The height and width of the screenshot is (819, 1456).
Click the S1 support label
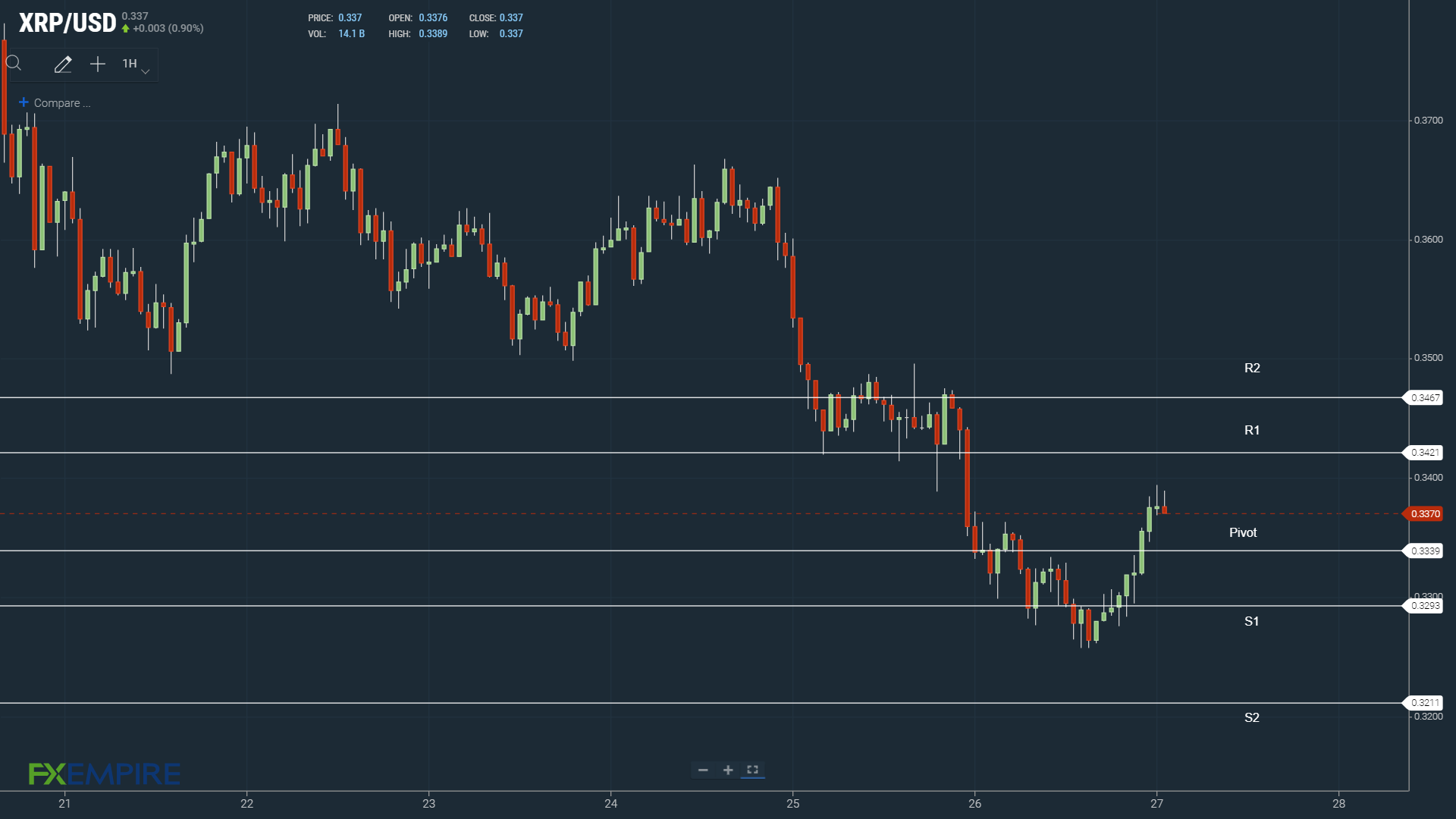(1252, 622)
